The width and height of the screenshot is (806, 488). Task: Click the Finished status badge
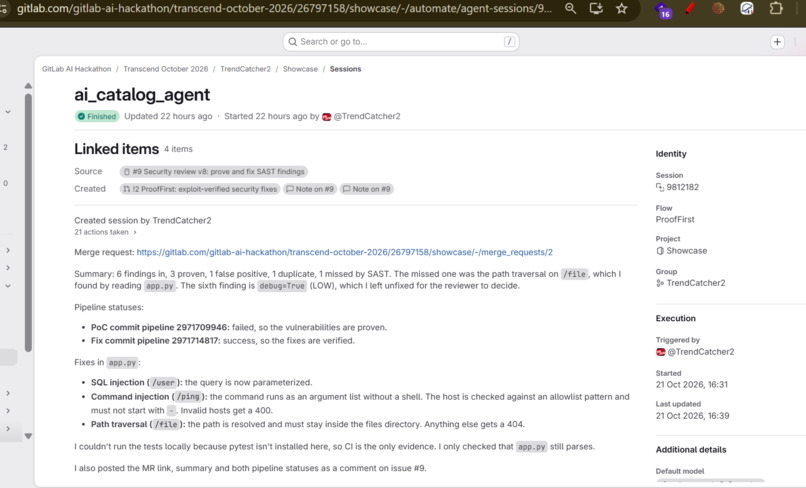tap(97, 116)
